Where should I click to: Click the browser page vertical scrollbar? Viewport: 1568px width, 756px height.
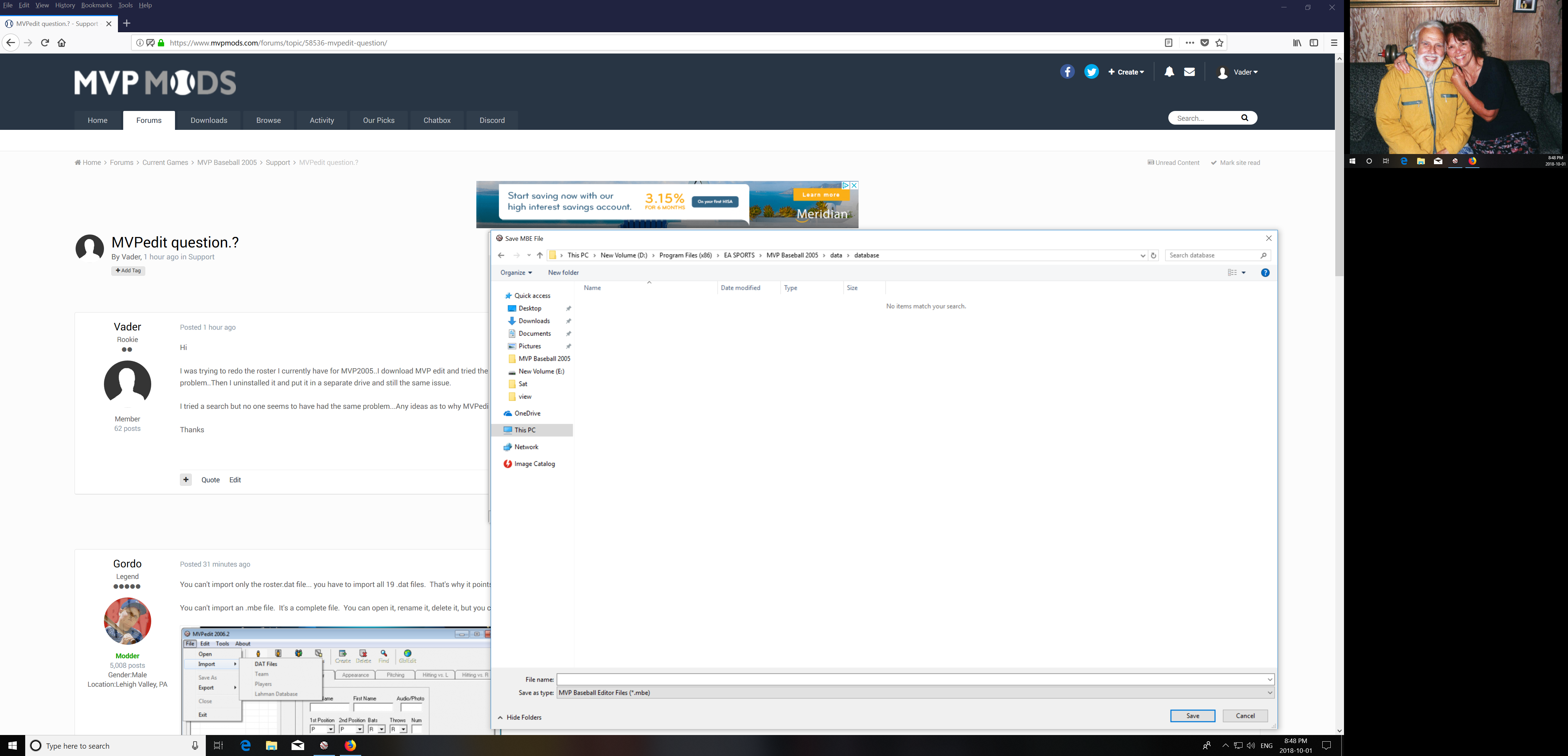point(1339,170)
